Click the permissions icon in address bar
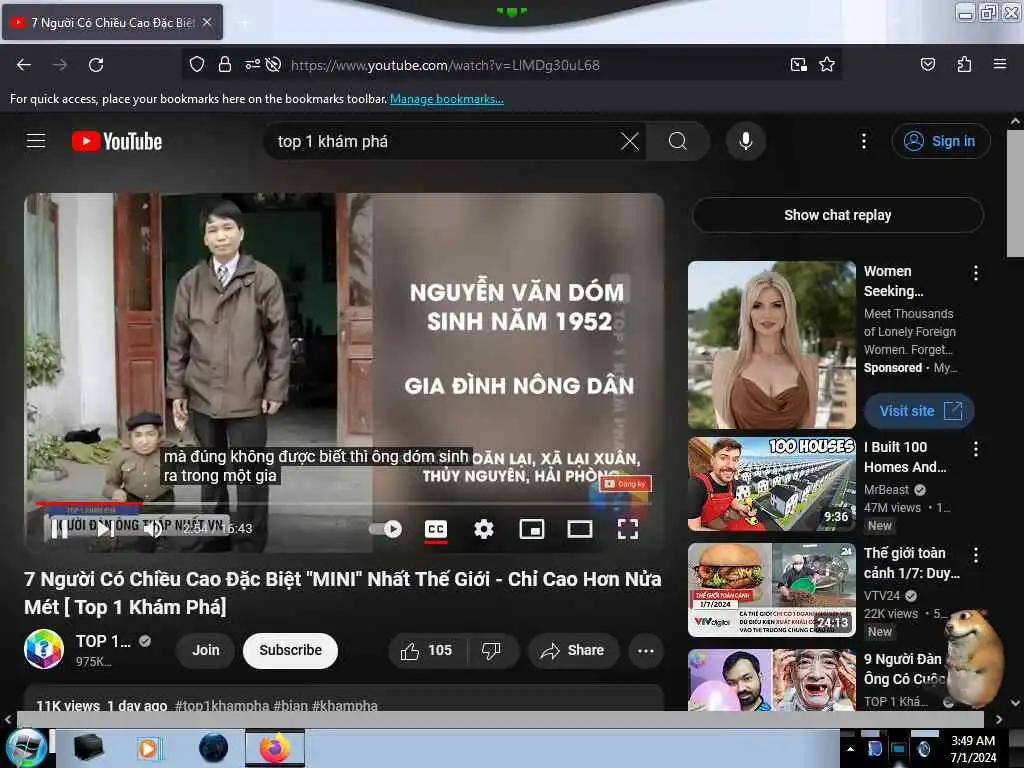 252,64
